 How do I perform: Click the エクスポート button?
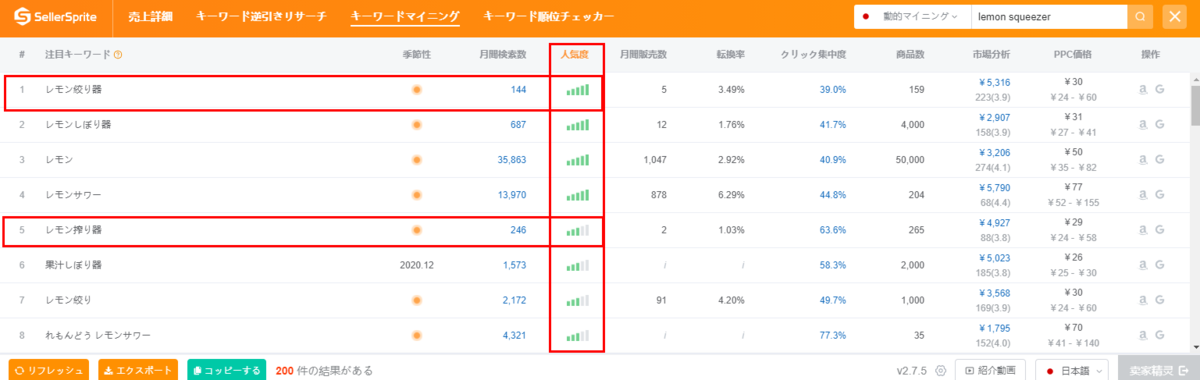coord(139,370)
